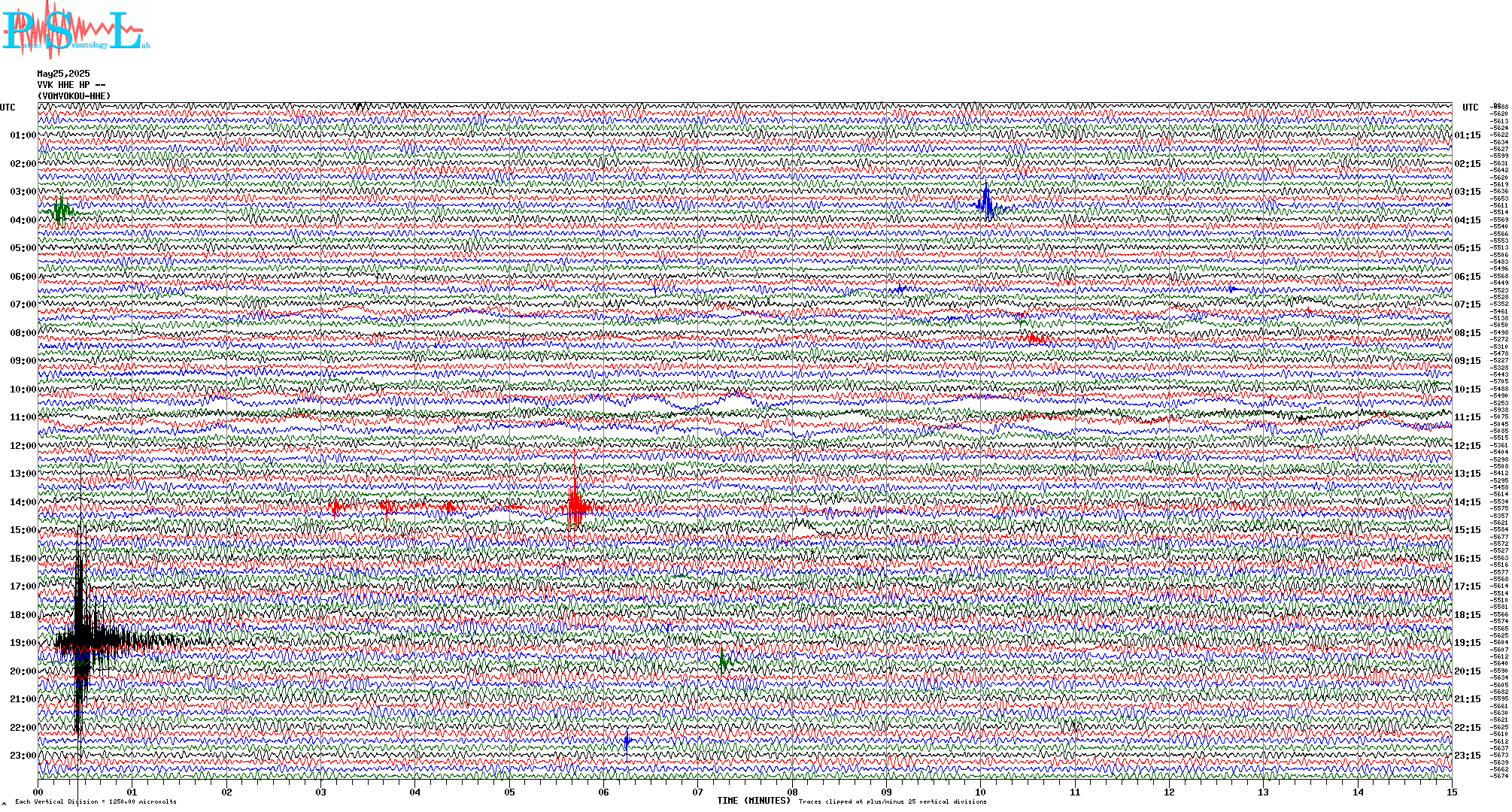Click the '14:00' hour label
This screenshot has width=1512, height=812.
pyautogui.click(x=23, y=502)
